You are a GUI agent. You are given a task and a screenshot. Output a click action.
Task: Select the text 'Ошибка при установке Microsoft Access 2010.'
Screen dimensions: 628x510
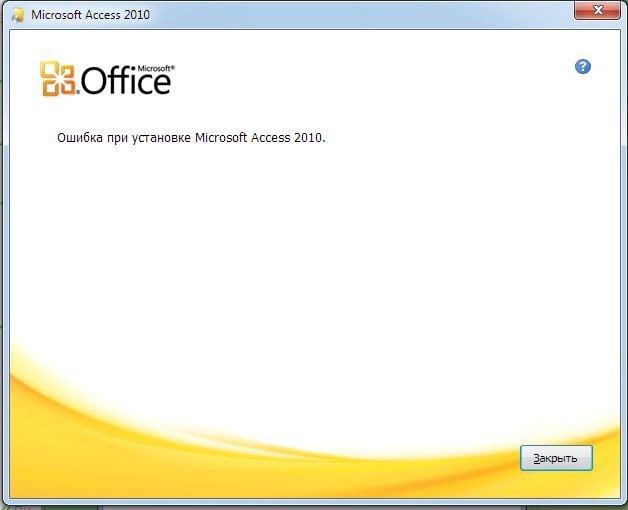[191, 138]
